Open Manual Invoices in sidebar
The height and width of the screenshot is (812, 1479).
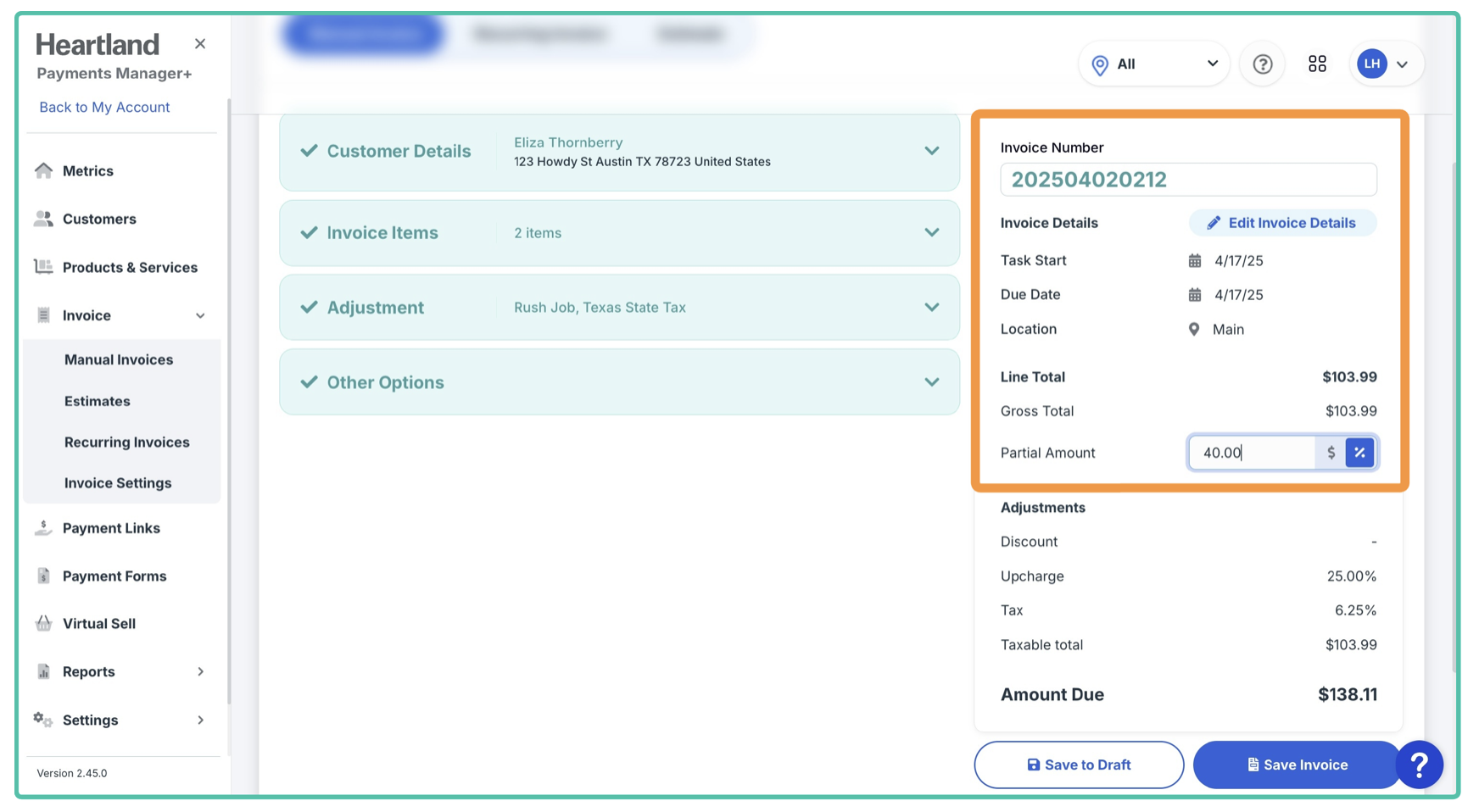click(119, 360)
